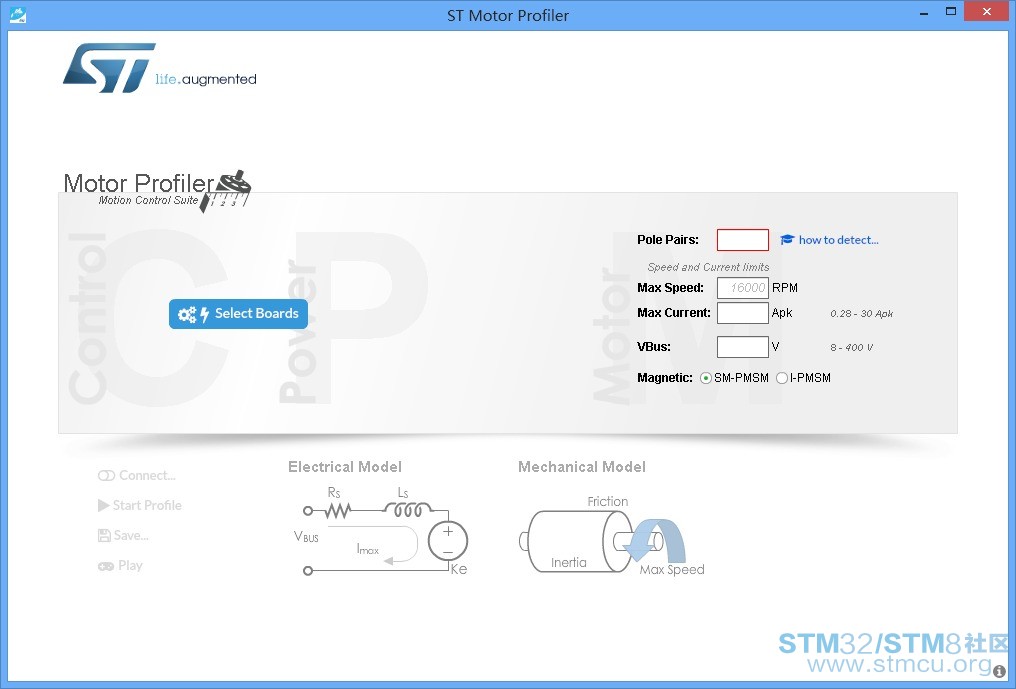
Task: Click the Electrical Model circuit diagram
Action: (381, 531)
